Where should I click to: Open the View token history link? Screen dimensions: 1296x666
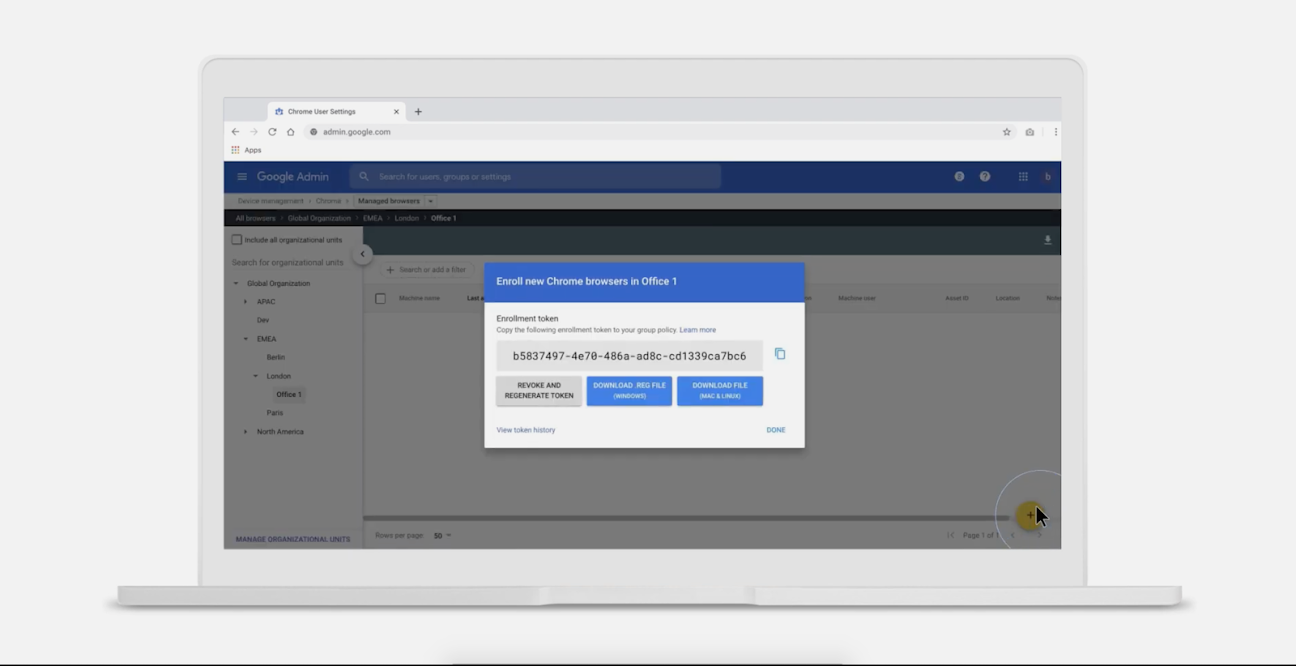[526, 430]
